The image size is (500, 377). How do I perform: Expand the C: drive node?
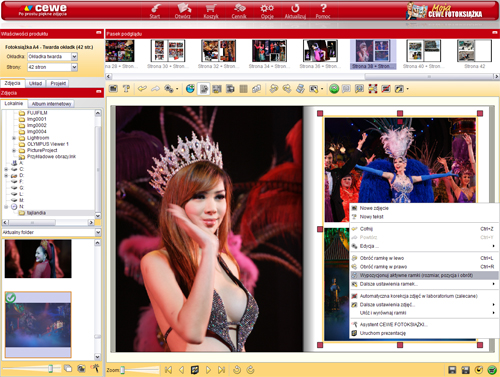(6, 169)
